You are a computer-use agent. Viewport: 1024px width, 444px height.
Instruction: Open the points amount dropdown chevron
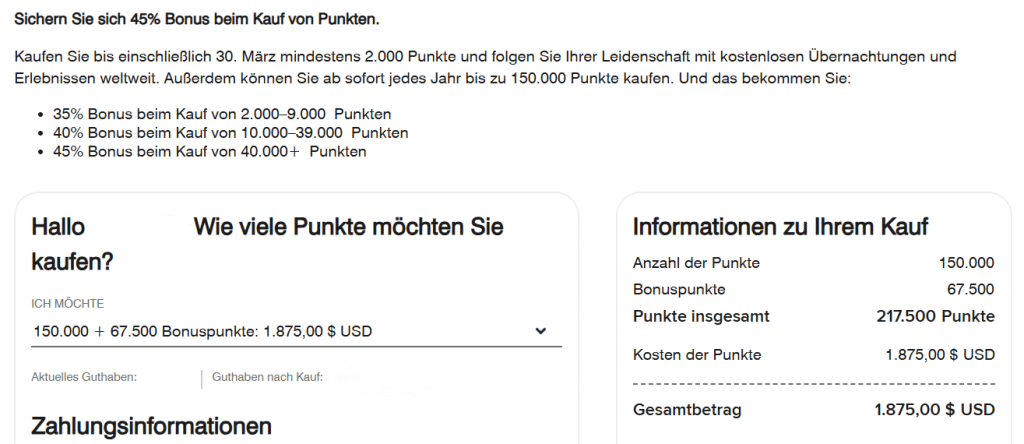click(541, 331)
